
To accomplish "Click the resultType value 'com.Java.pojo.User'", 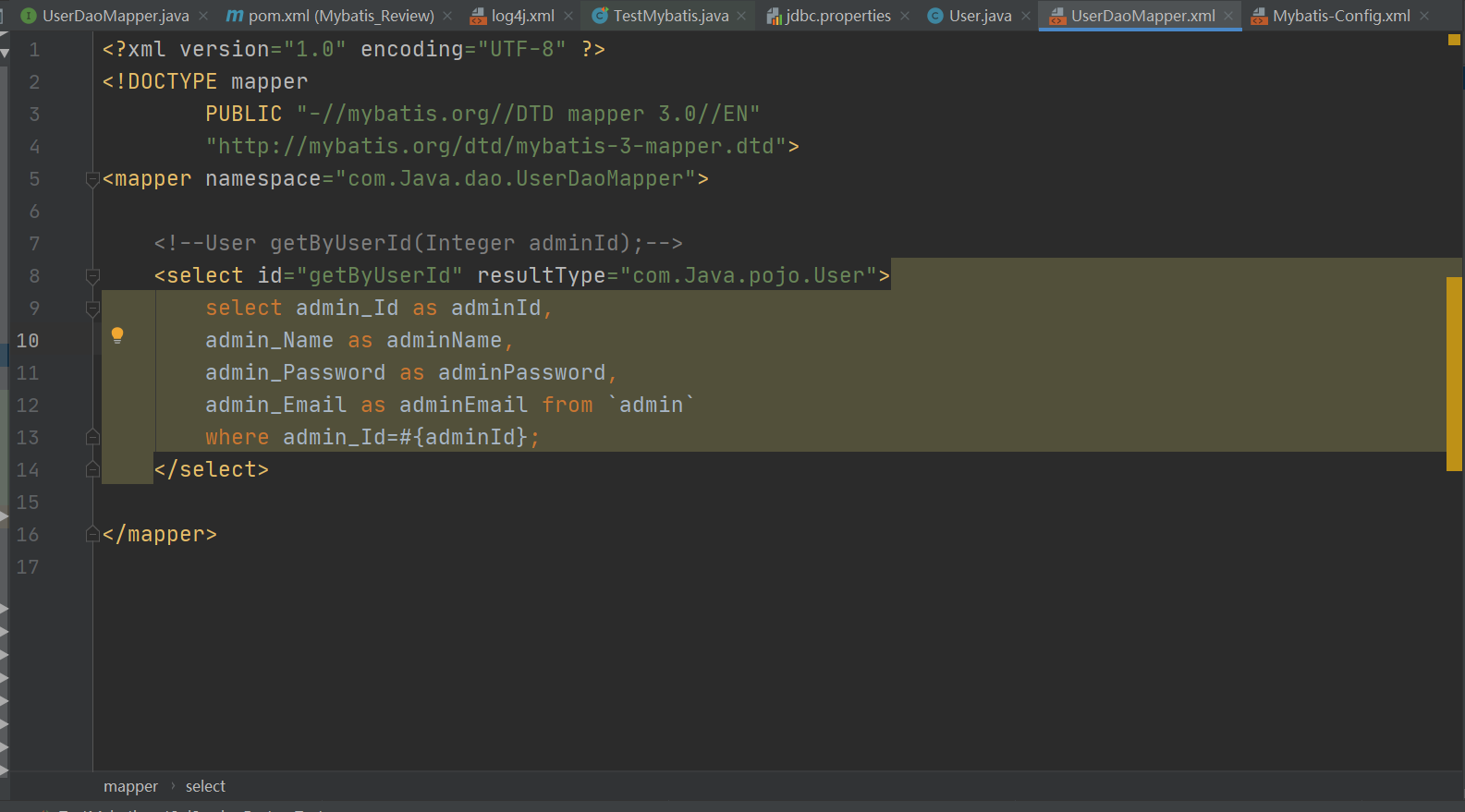I will click(x=749, y=276).
